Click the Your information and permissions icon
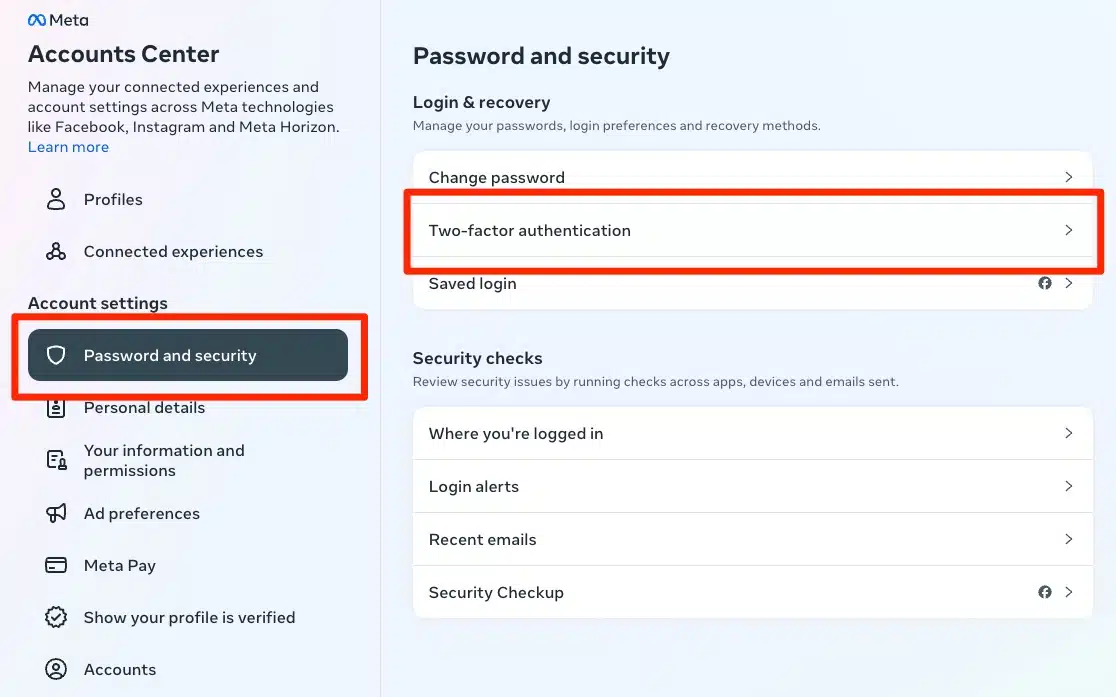Image resolution: width=1116 pixels, height=697 pixels. coord(56,460)
